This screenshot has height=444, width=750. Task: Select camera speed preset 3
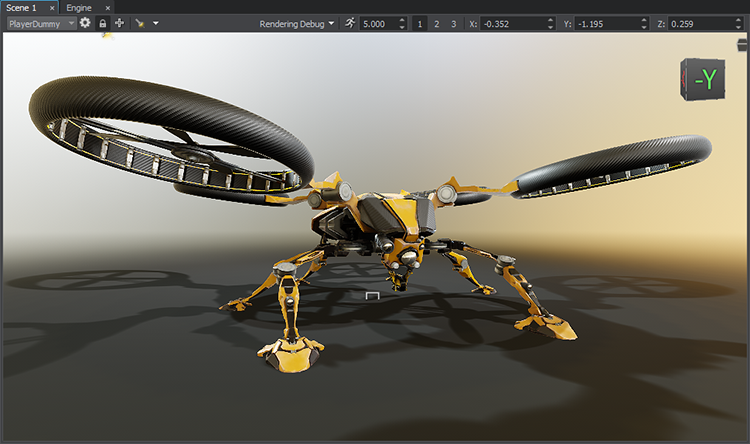[x=452, y=23]
